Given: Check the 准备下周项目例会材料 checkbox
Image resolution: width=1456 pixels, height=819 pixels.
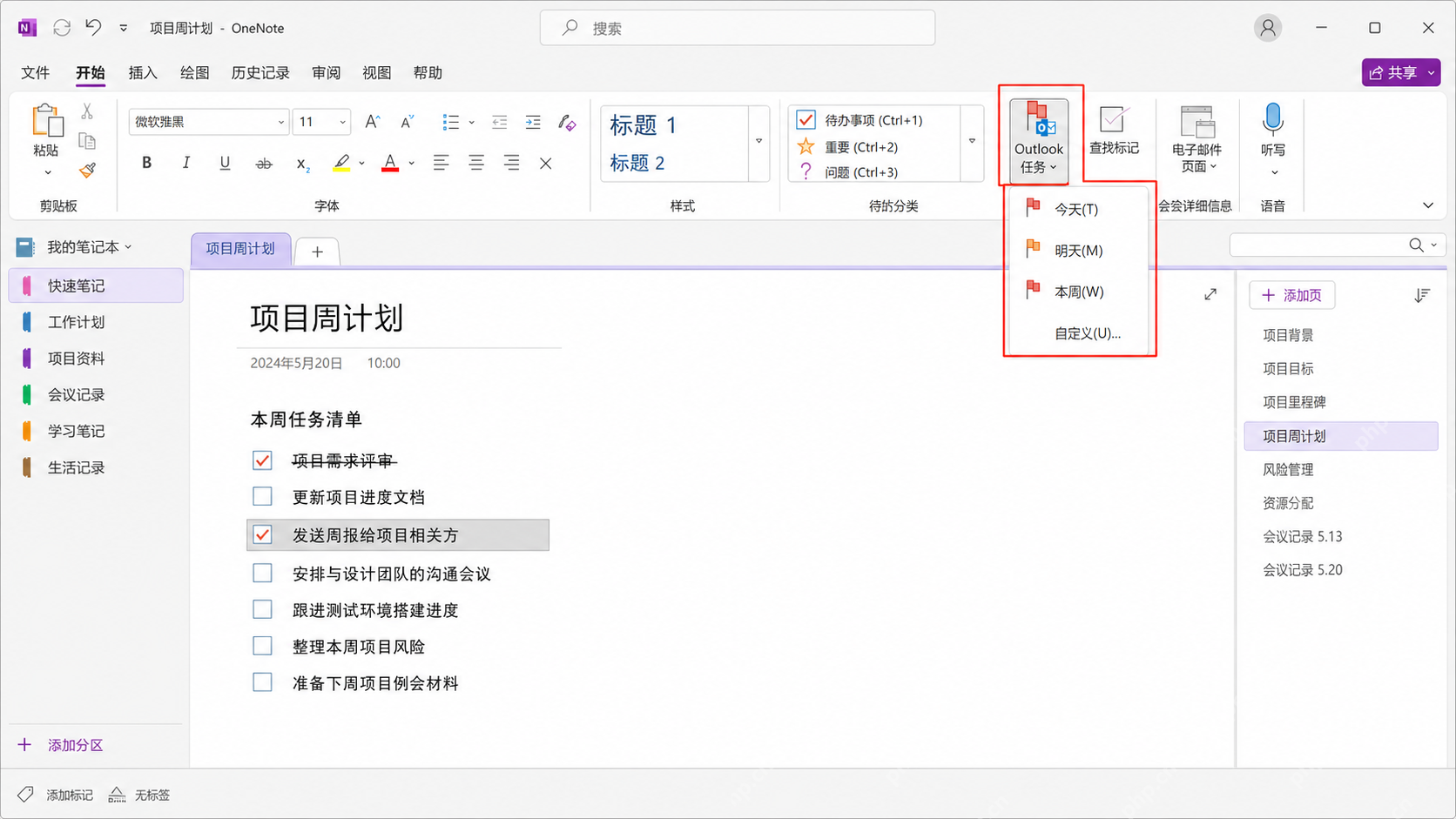Looking at the screenshot, I should pos(262,682).
